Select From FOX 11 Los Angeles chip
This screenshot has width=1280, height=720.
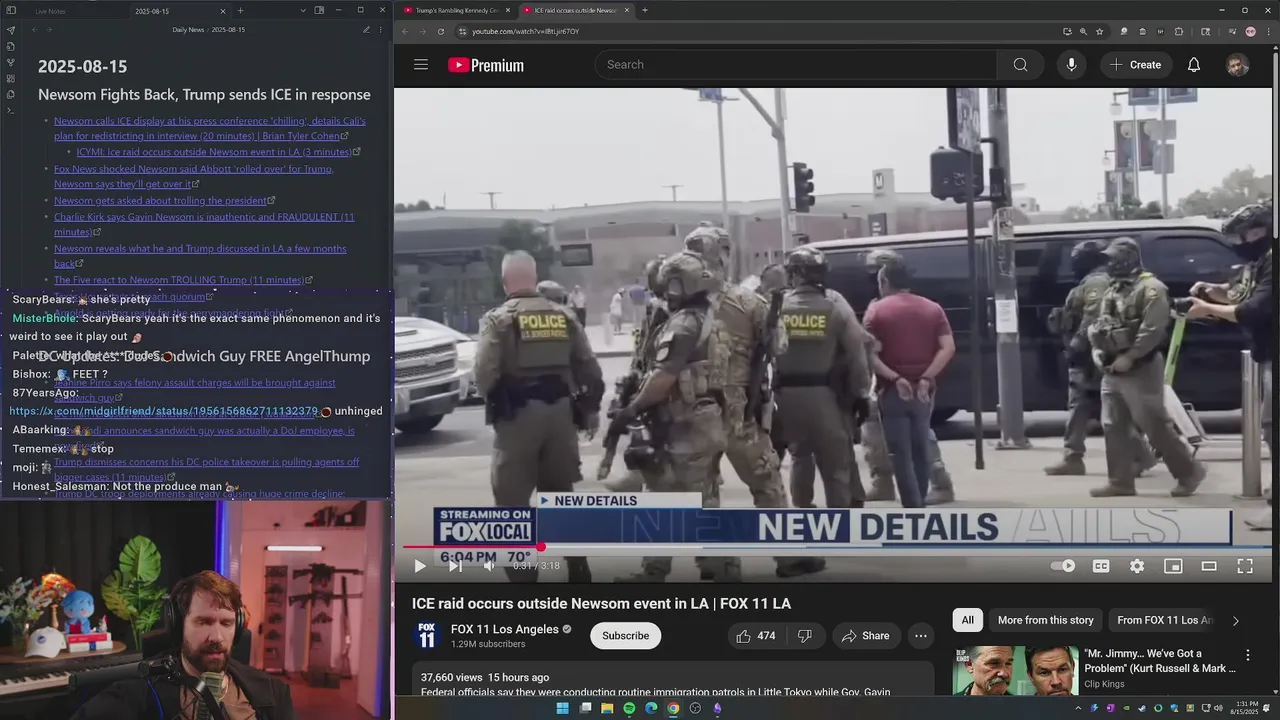pyautogui.click(x=1164, y=620)
